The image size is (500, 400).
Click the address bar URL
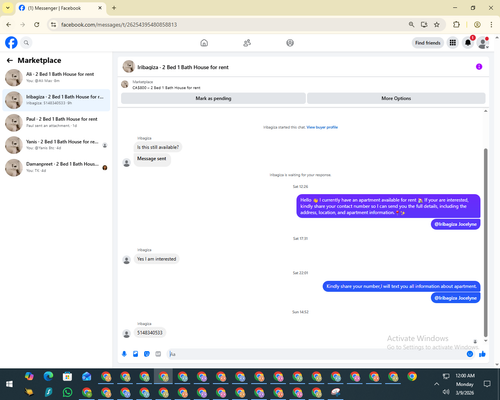(119, 25)
